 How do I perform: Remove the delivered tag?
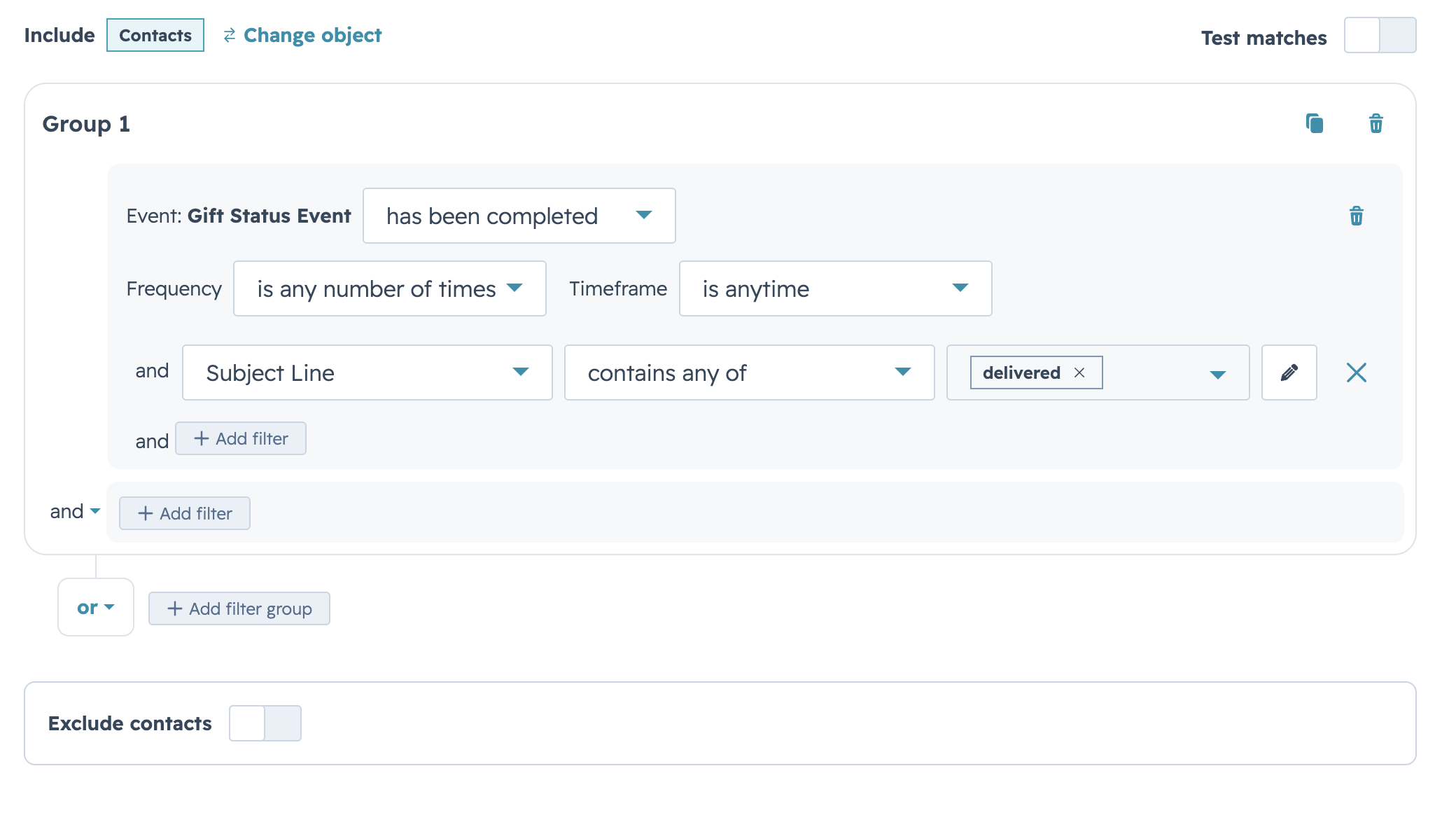(1079, 372)
